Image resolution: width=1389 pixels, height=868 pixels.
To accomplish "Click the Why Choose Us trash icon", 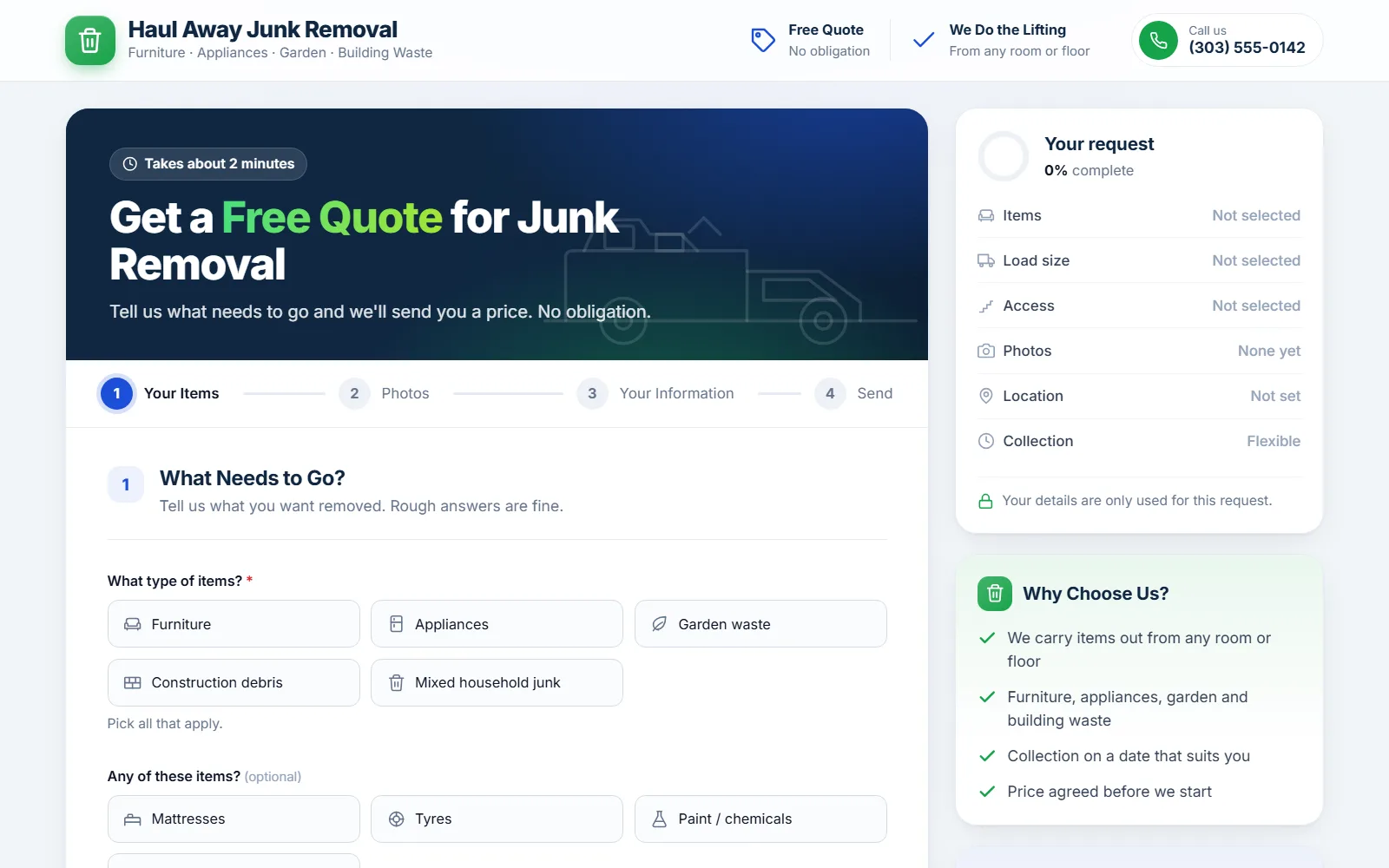I will (995, 594).
